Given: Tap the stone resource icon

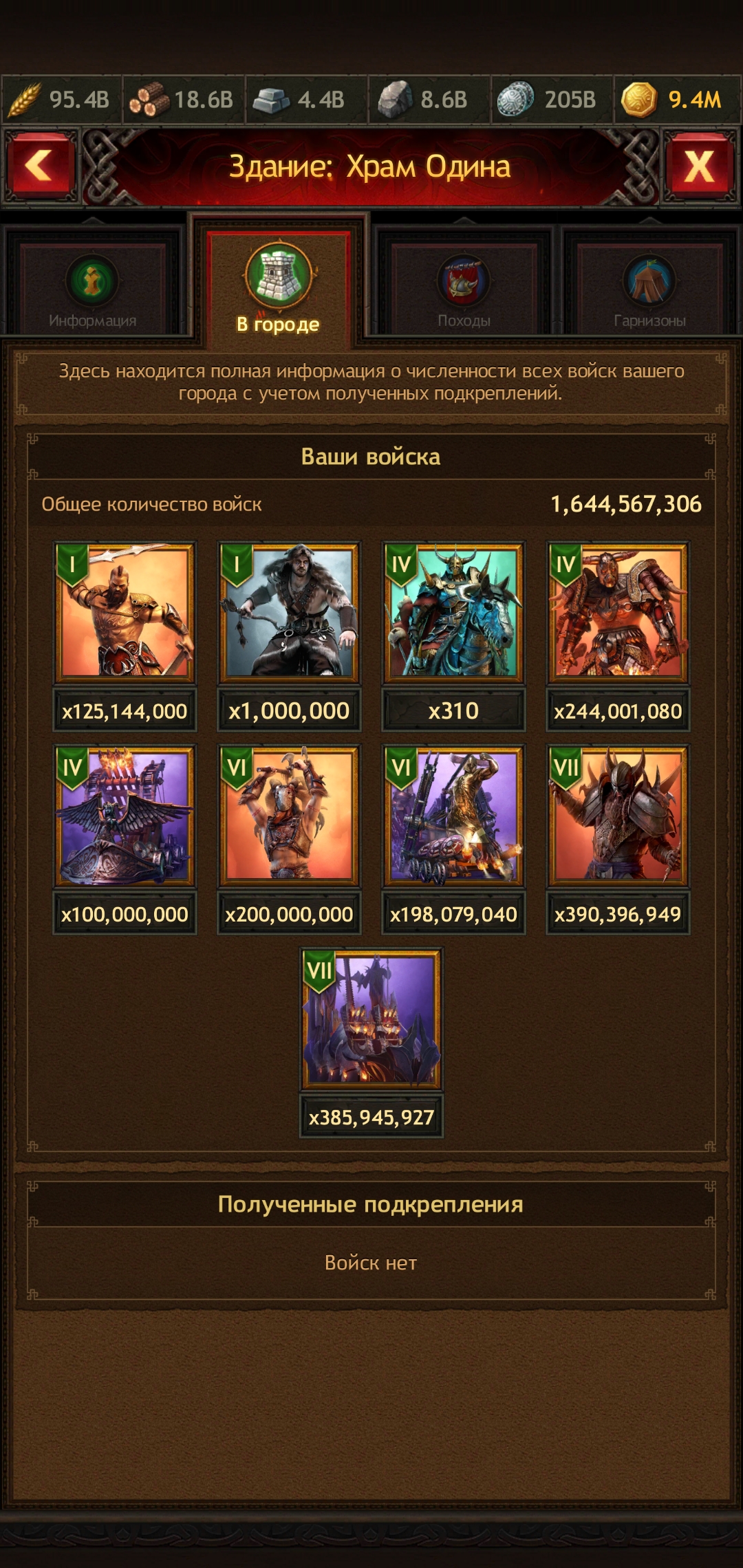Looking at the screenshot, I should pos(395,100).
